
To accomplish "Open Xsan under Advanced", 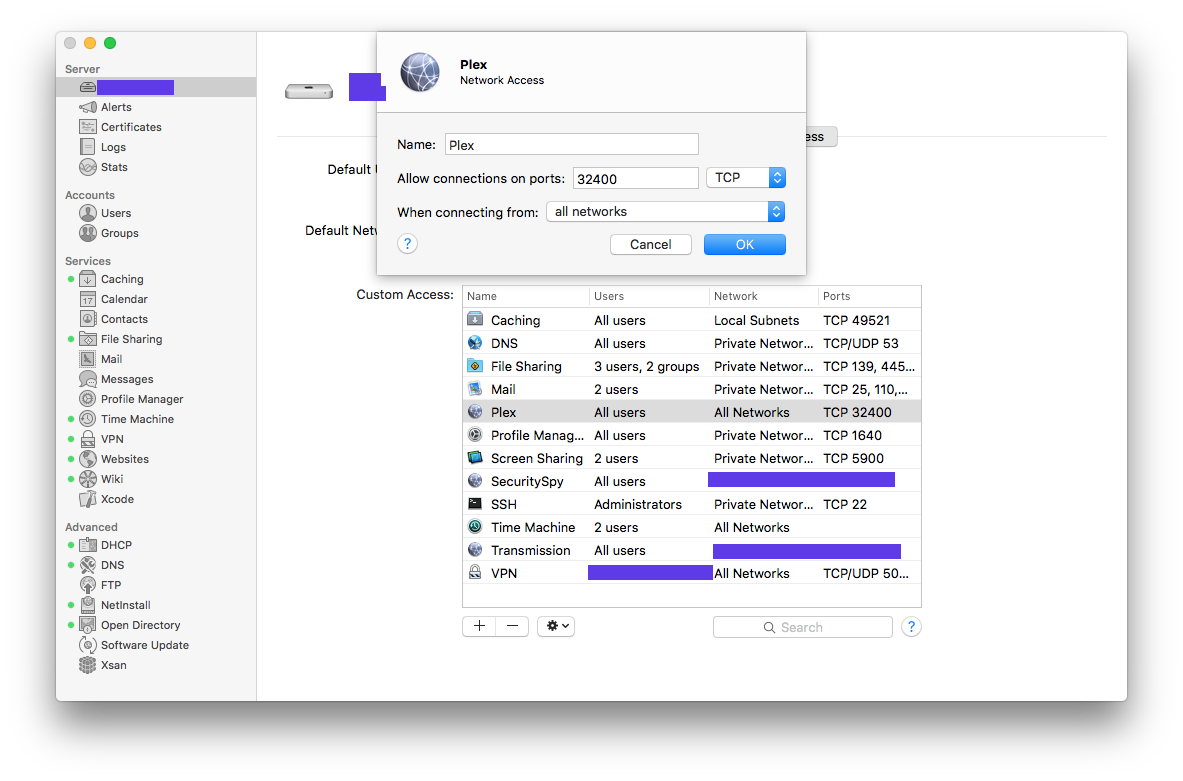I will pyautogui.click(x=113, y=665).
